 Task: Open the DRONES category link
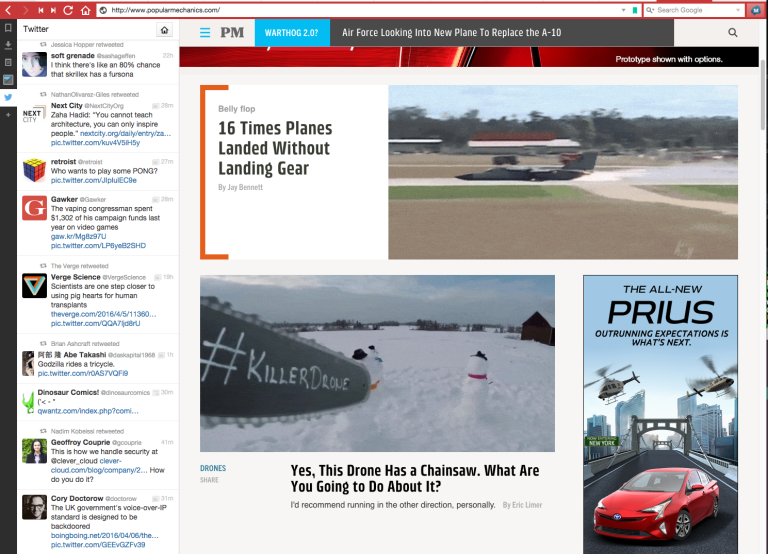pos(213,468)
